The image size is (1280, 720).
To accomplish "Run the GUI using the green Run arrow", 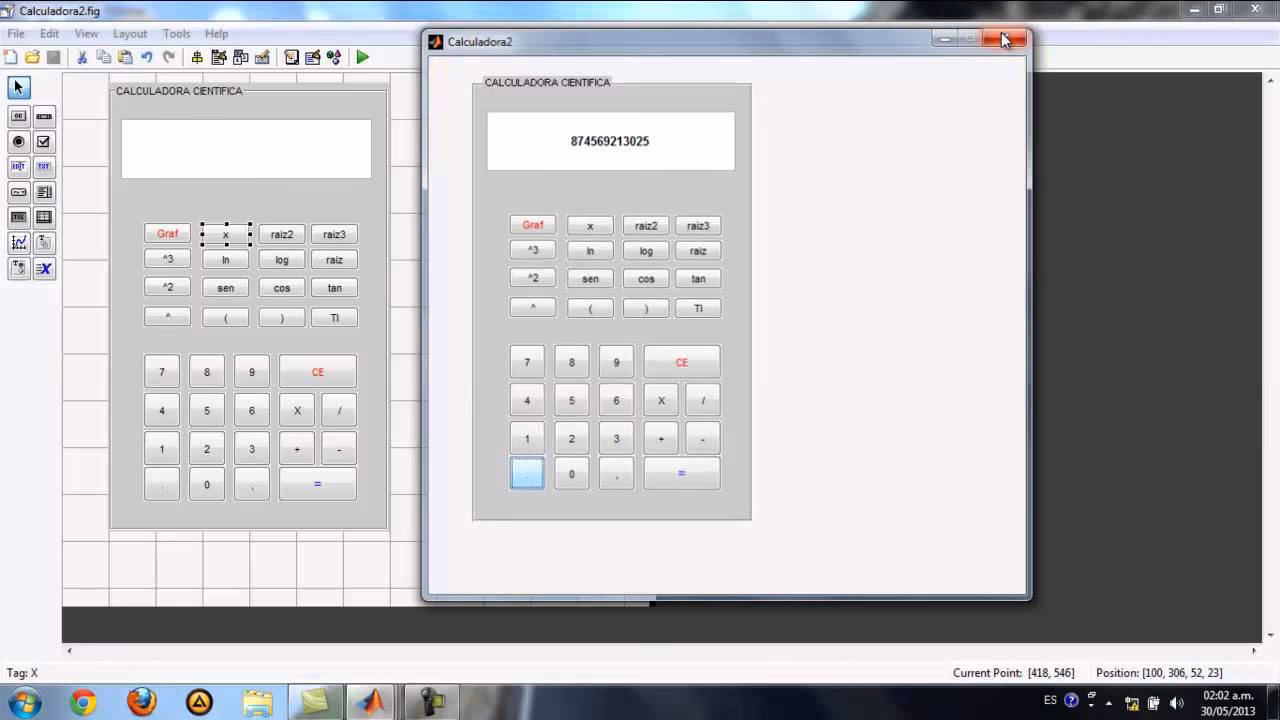I will (362, 57).
